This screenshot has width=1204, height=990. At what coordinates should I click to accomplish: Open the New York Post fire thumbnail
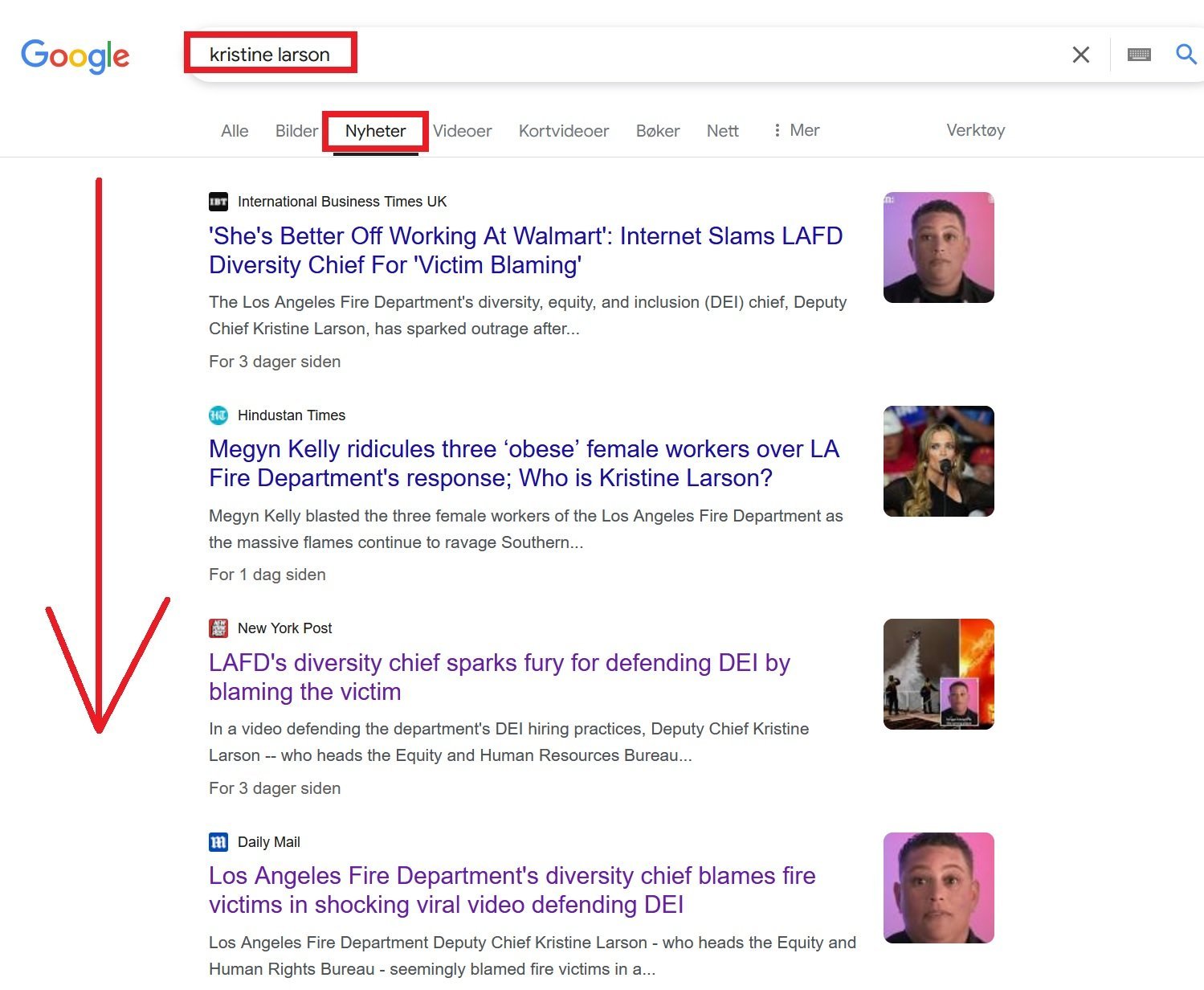tap(939, 674)
